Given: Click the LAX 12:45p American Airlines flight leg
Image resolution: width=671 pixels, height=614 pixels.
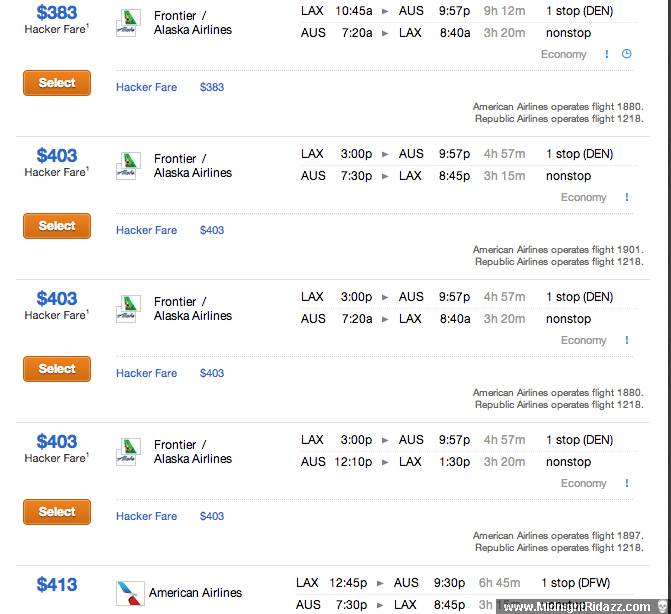Looking at the screenshot, I should pyautogui.click(x=453, y=583).
